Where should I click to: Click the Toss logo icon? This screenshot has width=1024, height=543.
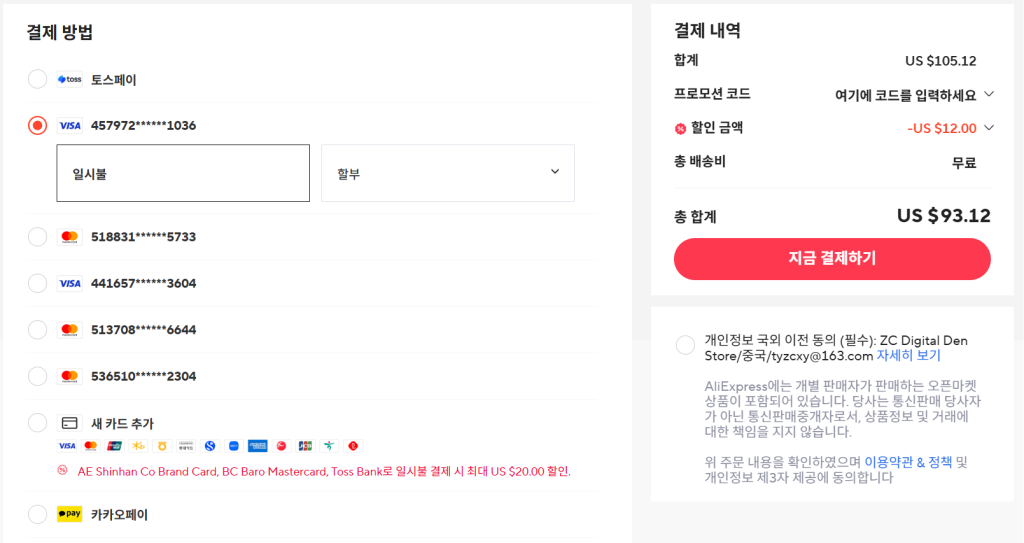(x=69, y=79)
